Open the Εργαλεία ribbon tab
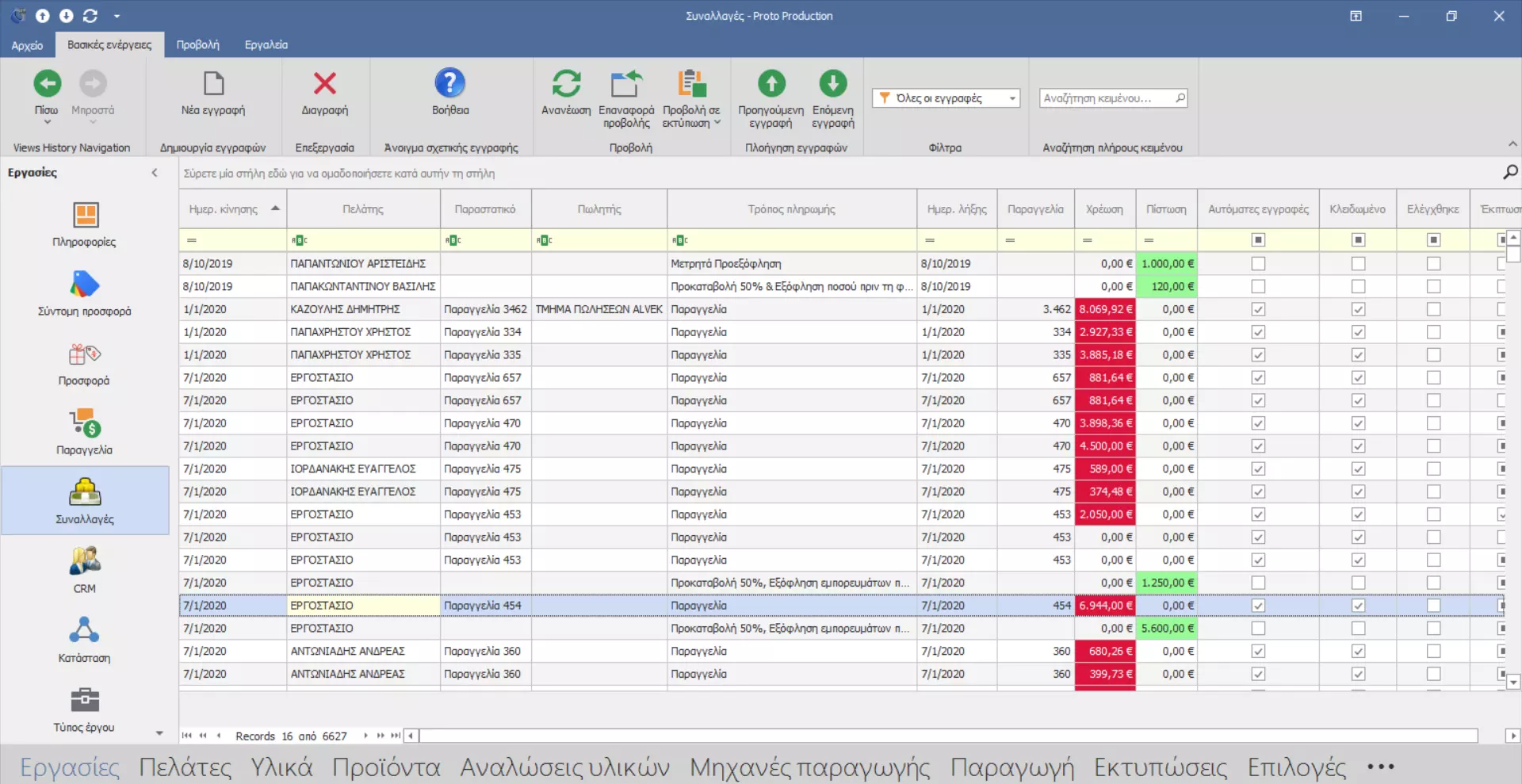The width and height of the screenshot is (1522, 784). [266, 45]
